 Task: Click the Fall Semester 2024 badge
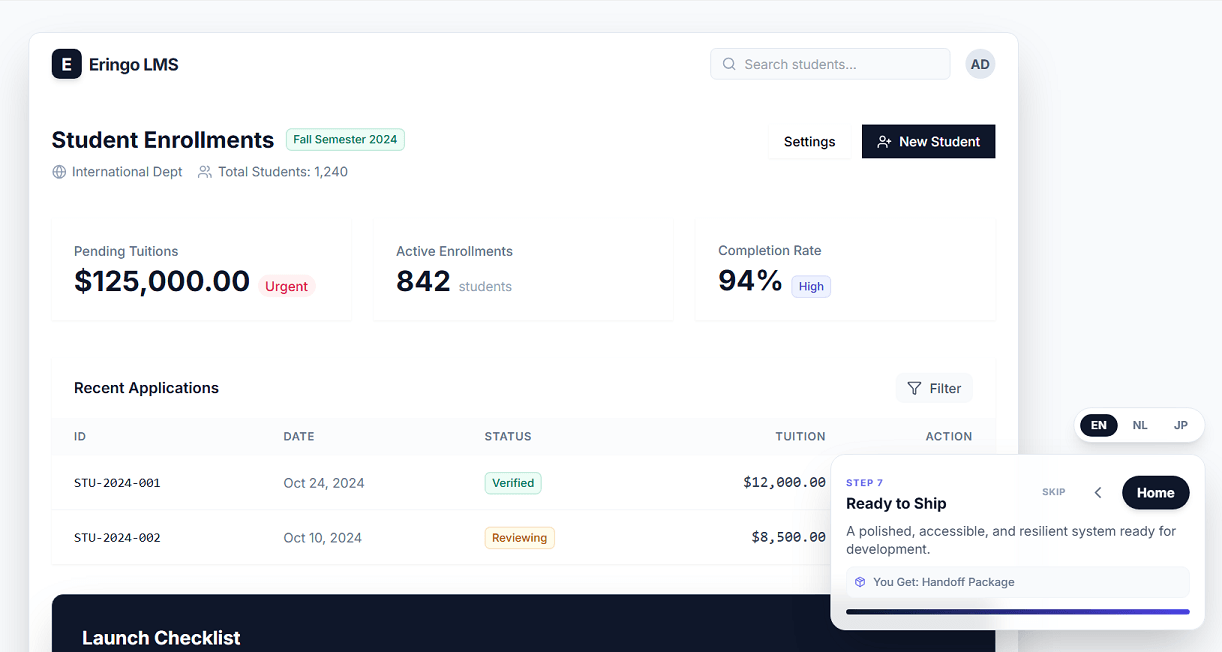345,140
